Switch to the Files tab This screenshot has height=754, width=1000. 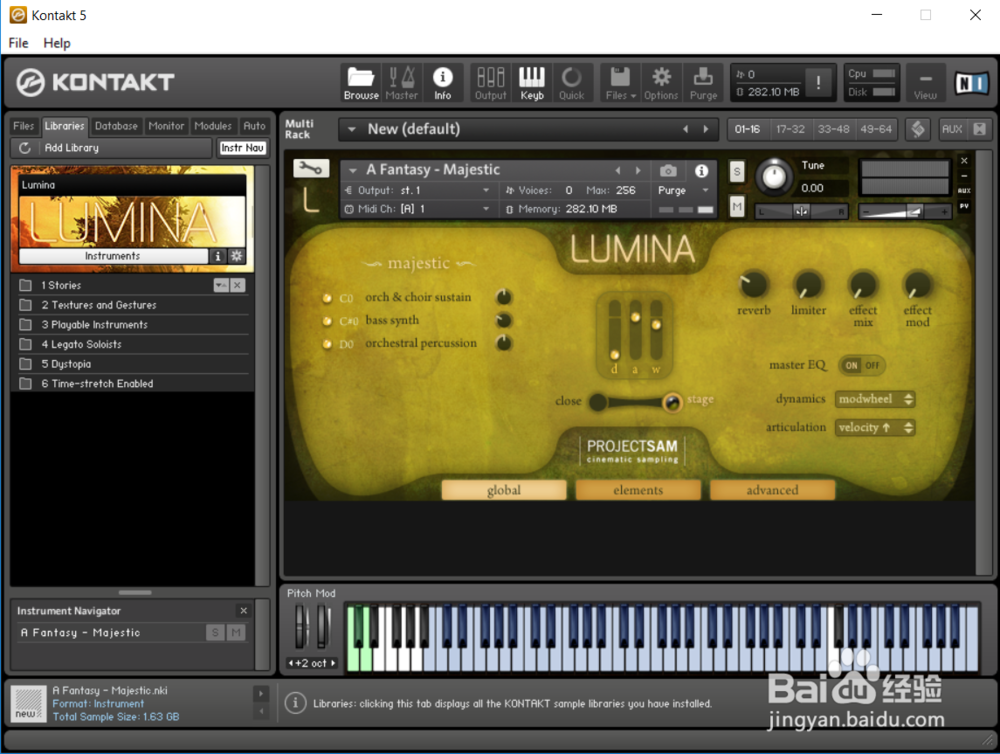pos(24,126)
